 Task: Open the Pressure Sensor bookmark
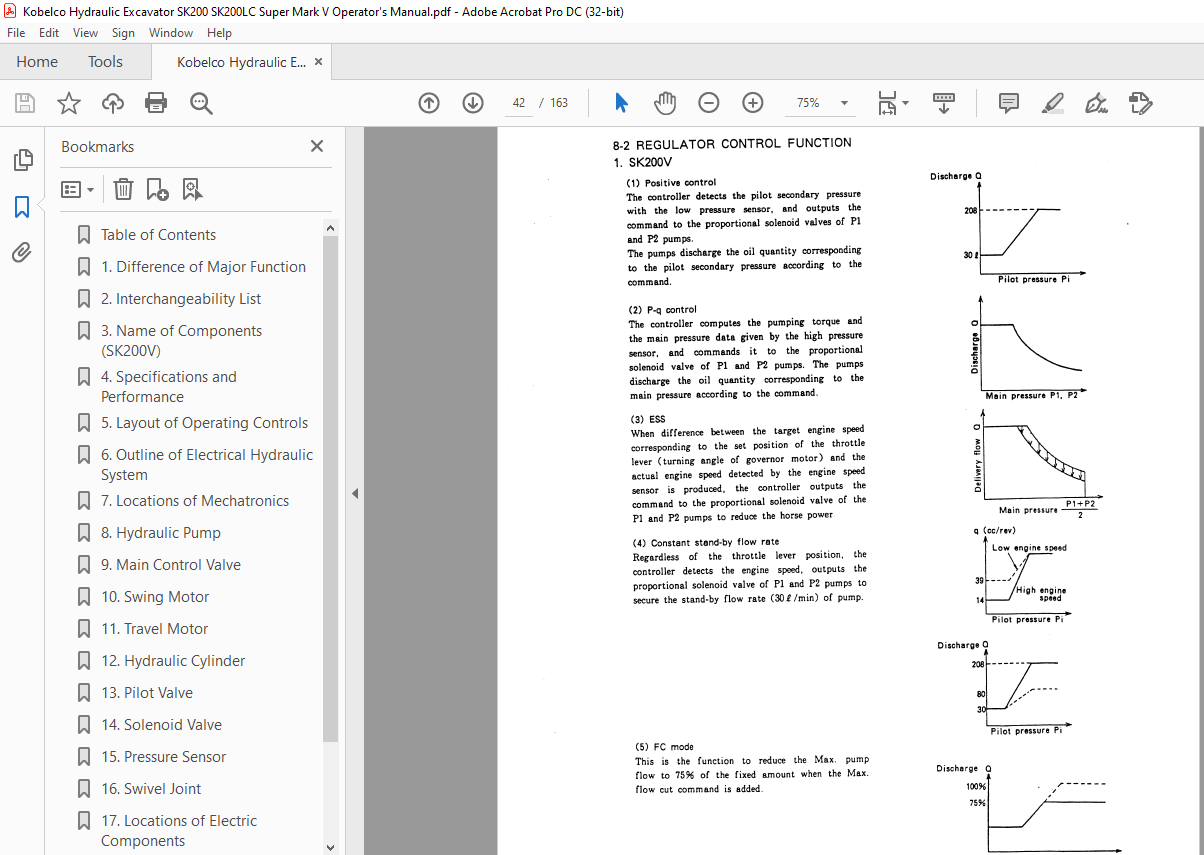point(164,757)
